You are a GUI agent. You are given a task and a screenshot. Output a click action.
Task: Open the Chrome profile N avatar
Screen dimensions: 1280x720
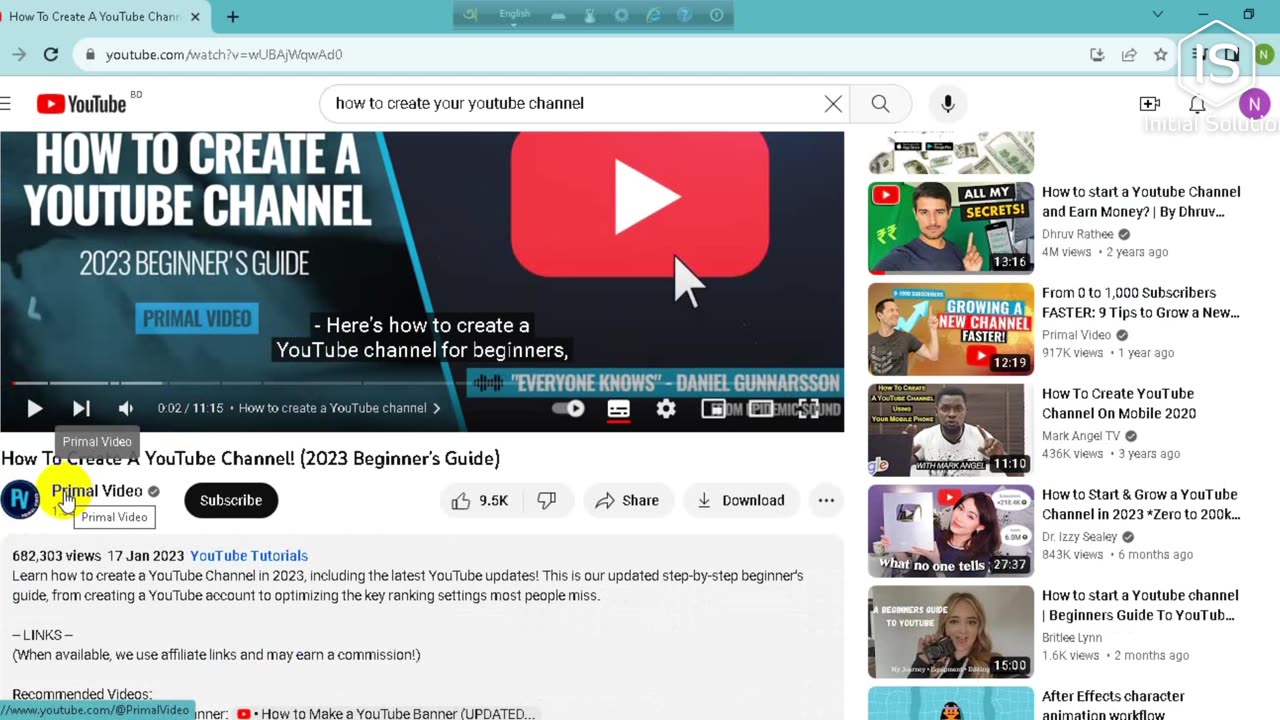pos(1262,55)
